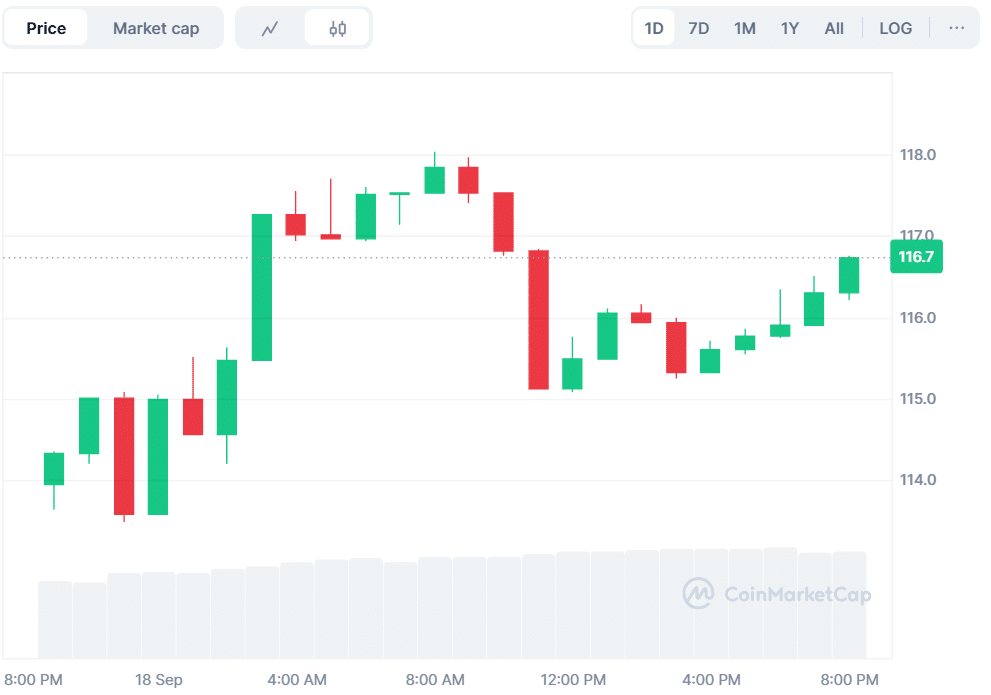Switch to line chart view icon

tap(270, 28)
